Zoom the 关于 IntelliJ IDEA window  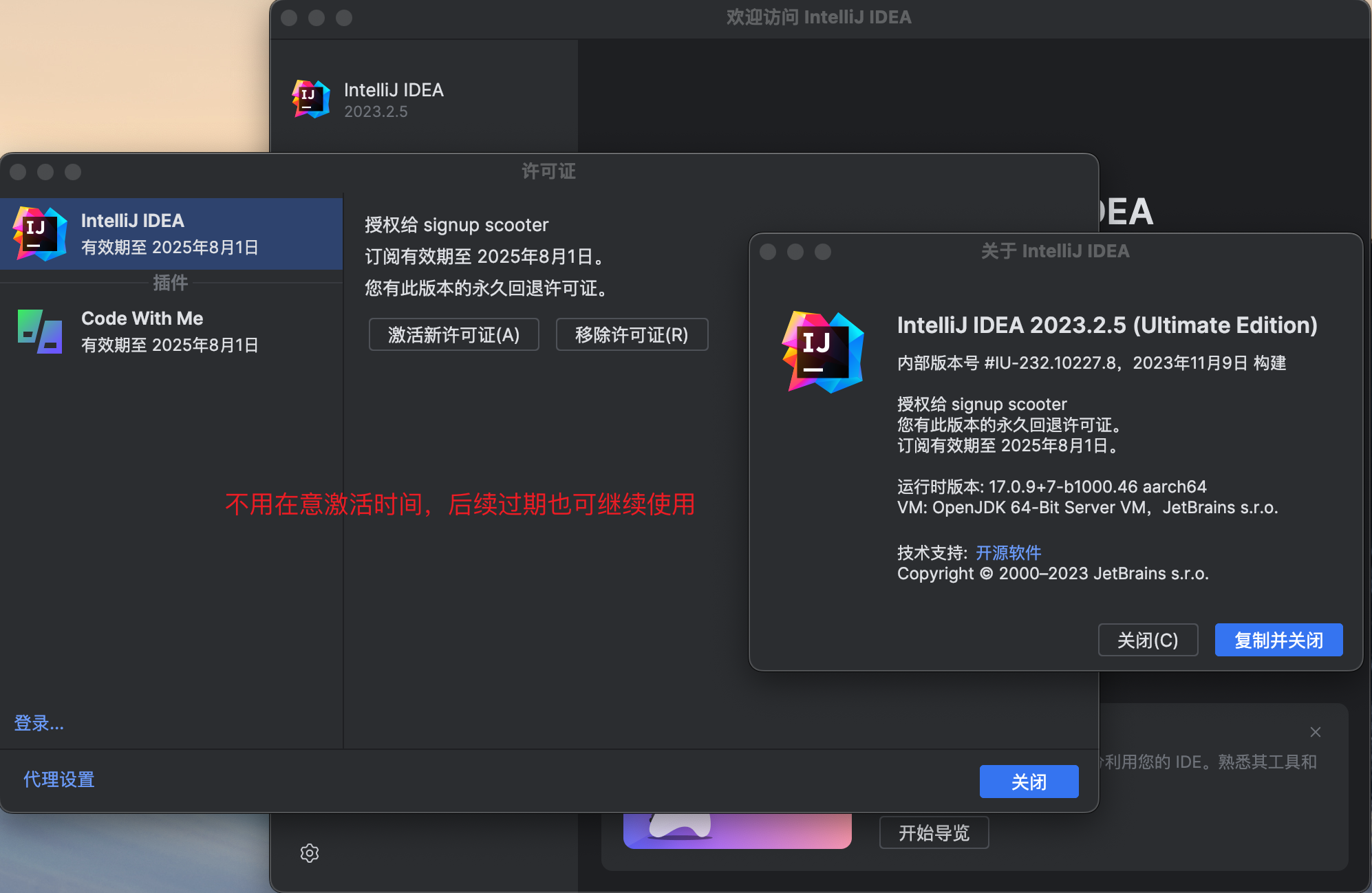point(823,252)
